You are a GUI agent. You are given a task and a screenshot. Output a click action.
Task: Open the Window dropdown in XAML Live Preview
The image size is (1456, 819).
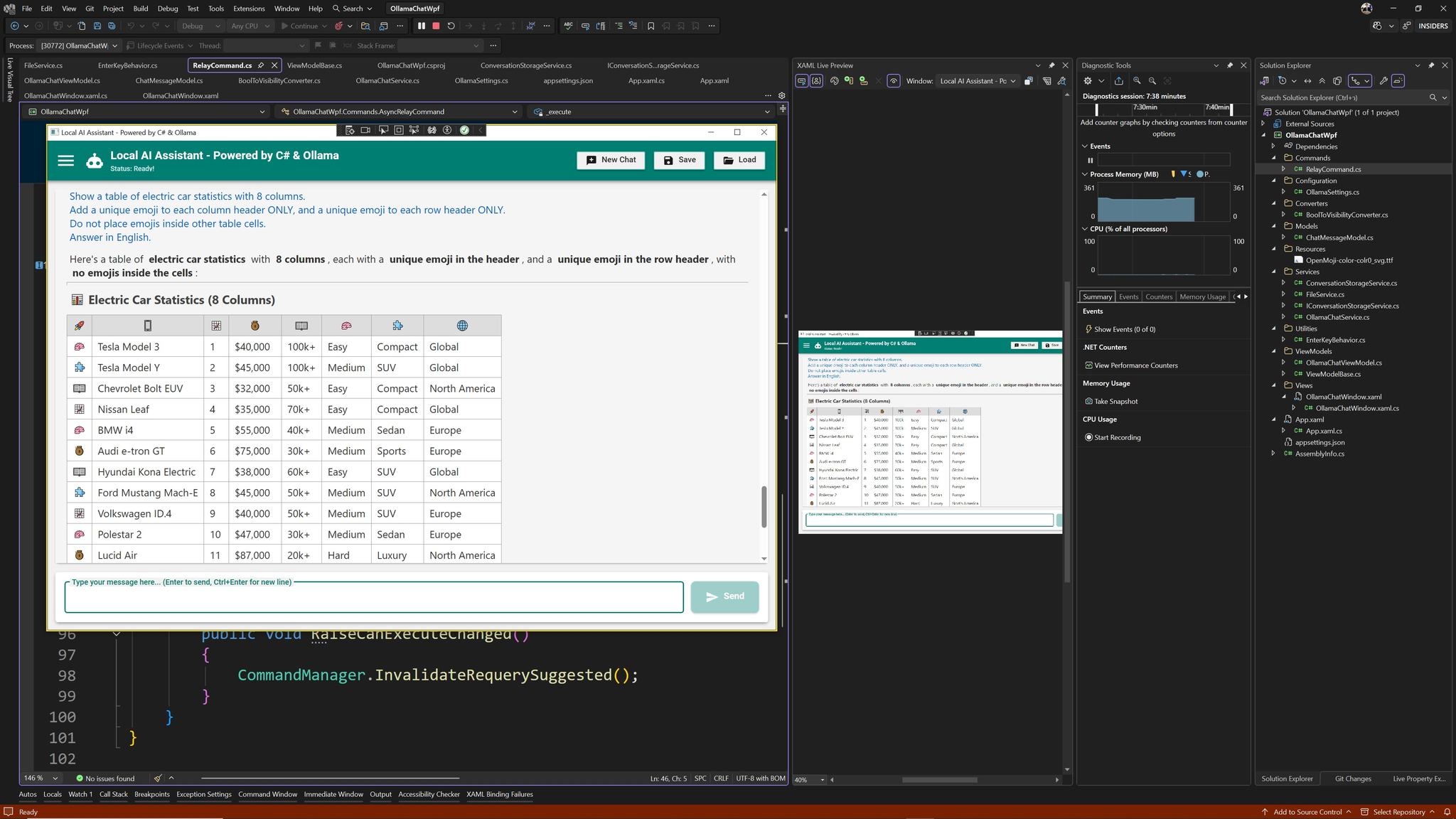pos(978,81)
